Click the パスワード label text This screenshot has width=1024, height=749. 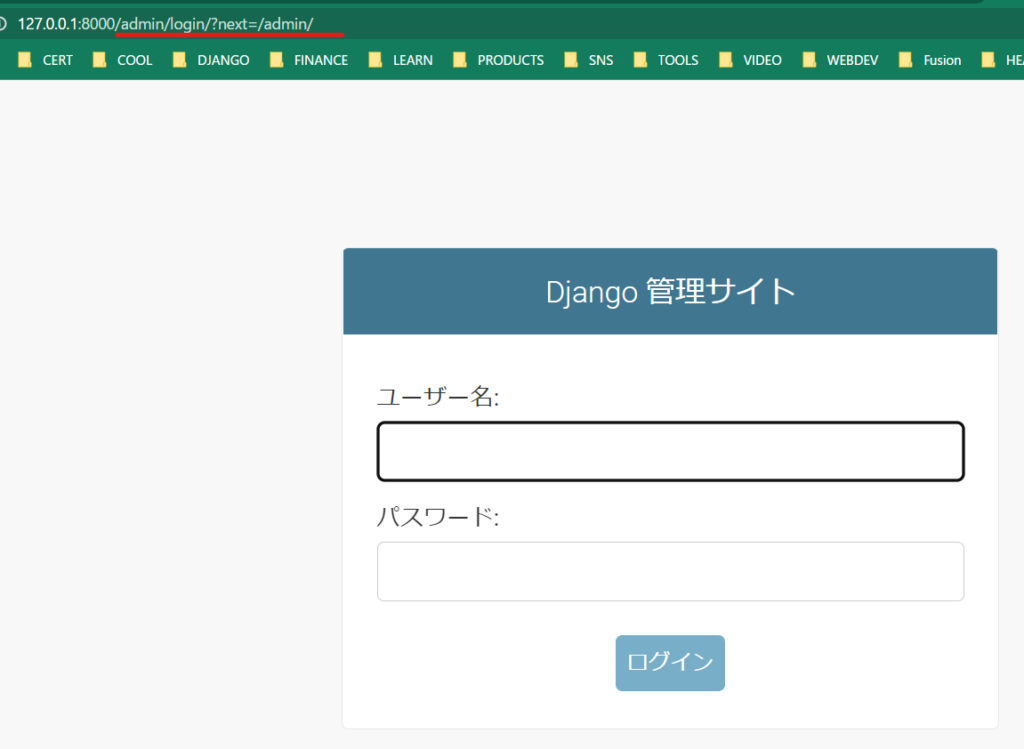438,517
